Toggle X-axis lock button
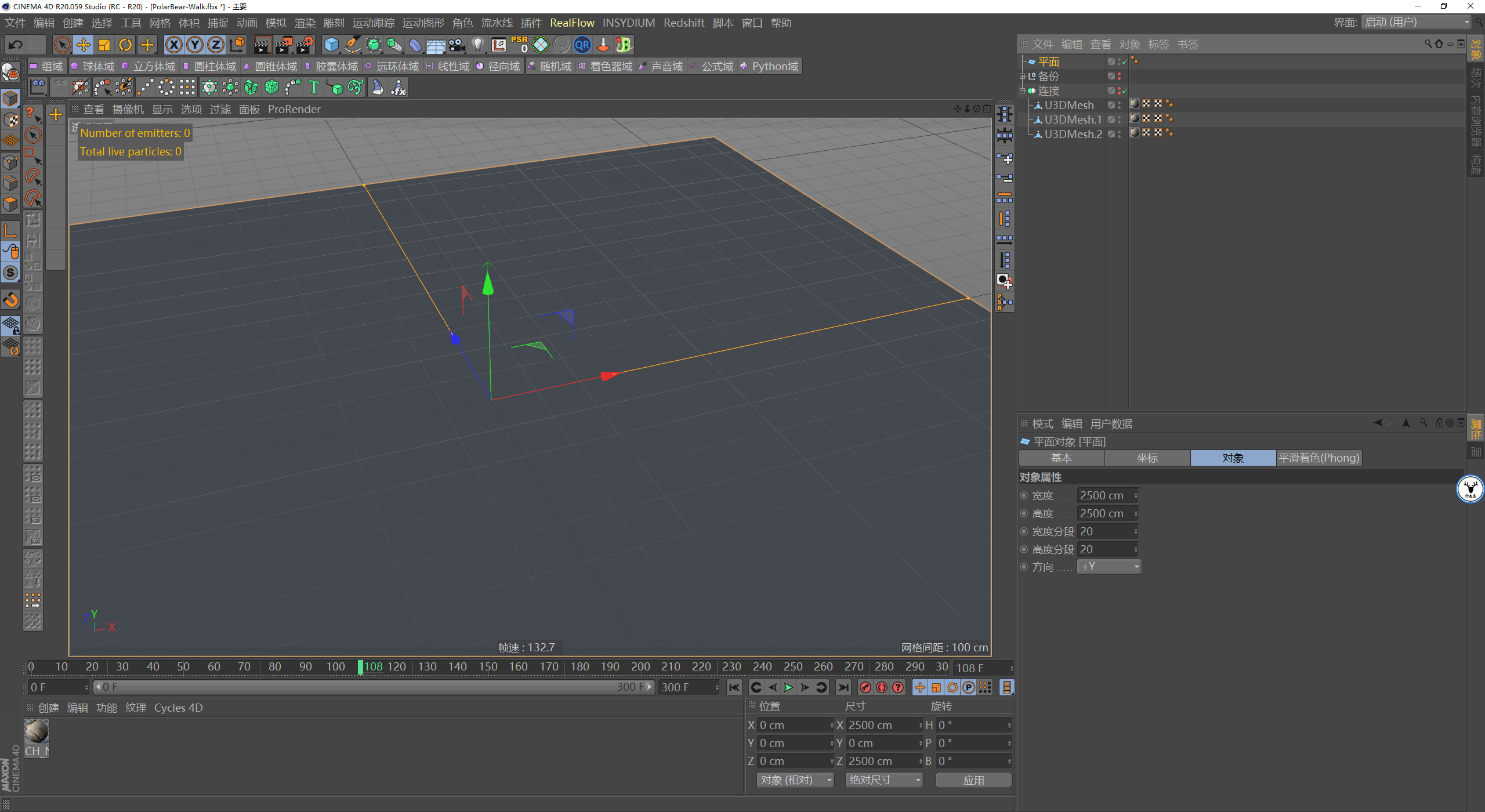 [x=173, y=45]
